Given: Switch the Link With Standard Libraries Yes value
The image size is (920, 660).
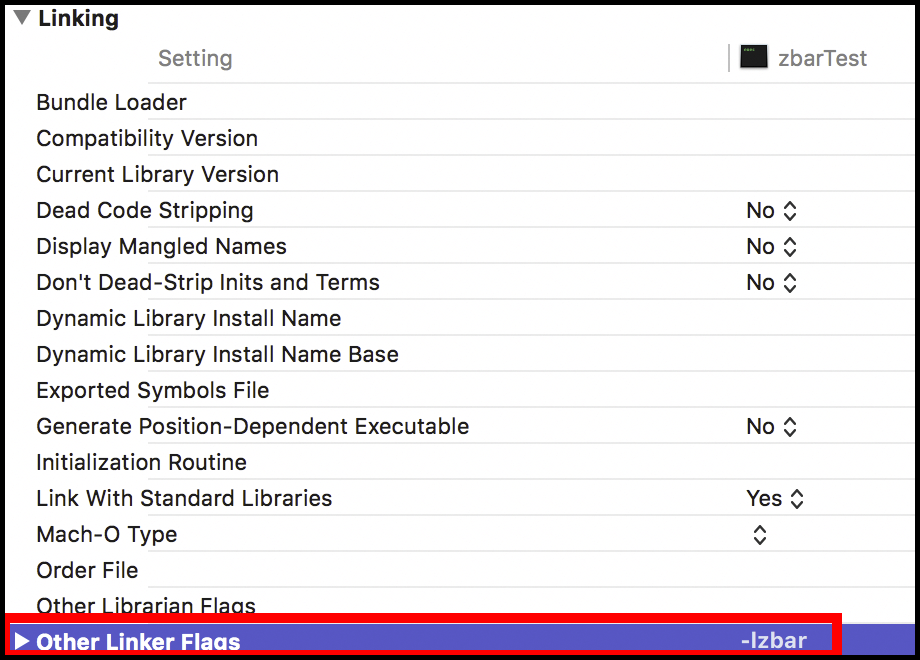Looking at the screenshot, I should click(774, 499).
